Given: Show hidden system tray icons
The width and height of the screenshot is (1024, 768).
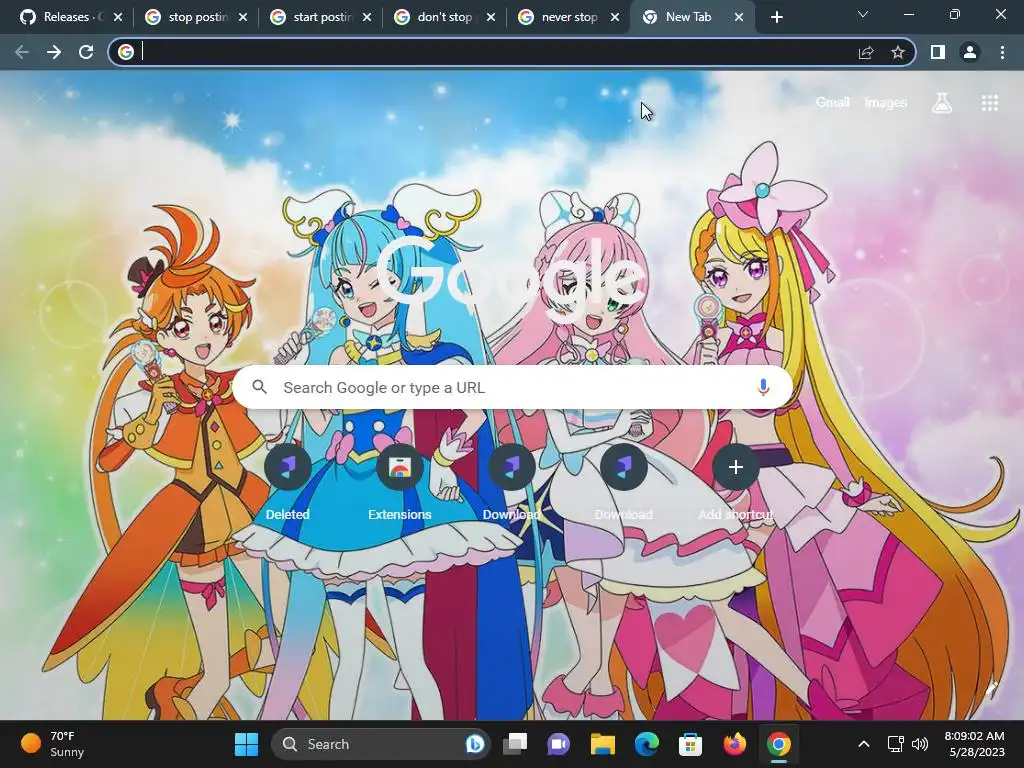Looking at the screenshot, I should tap(863, 744).
